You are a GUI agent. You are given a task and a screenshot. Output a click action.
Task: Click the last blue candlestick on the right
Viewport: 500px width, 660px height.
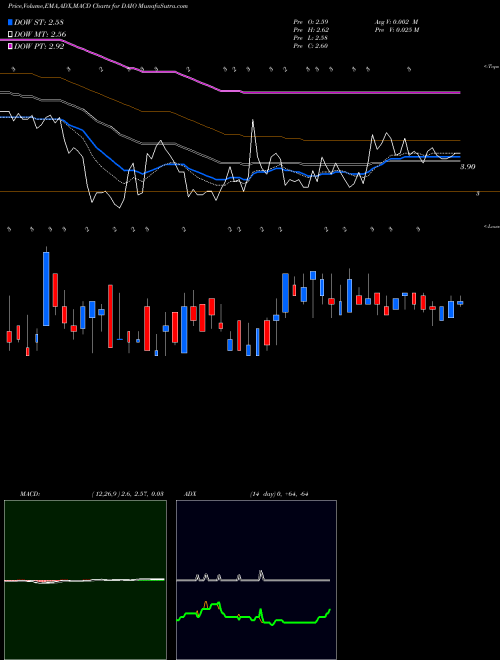[460, 303]
